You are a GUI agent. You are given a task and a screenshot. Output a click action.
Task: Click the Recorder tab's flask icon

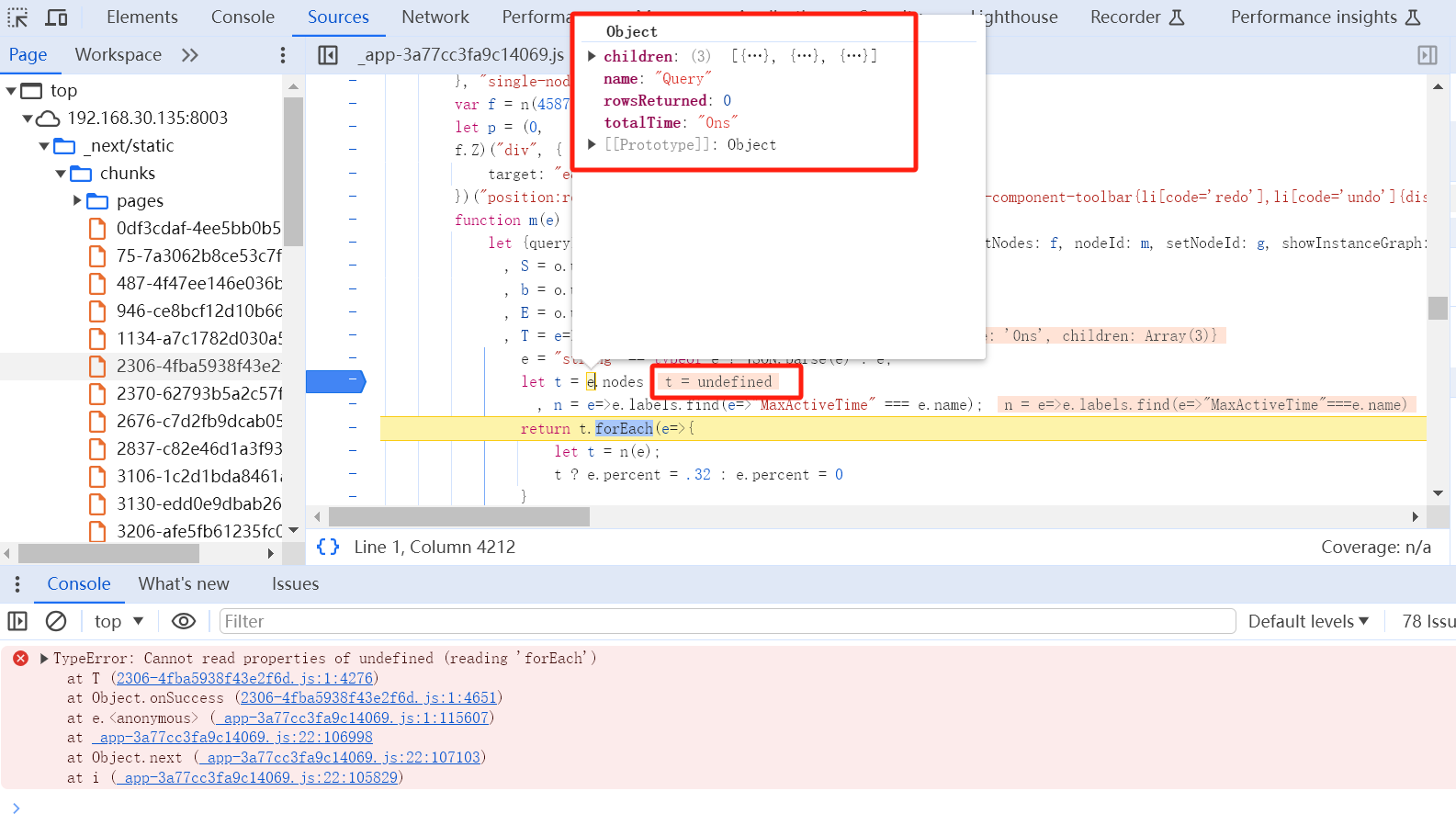[1177, 17]
